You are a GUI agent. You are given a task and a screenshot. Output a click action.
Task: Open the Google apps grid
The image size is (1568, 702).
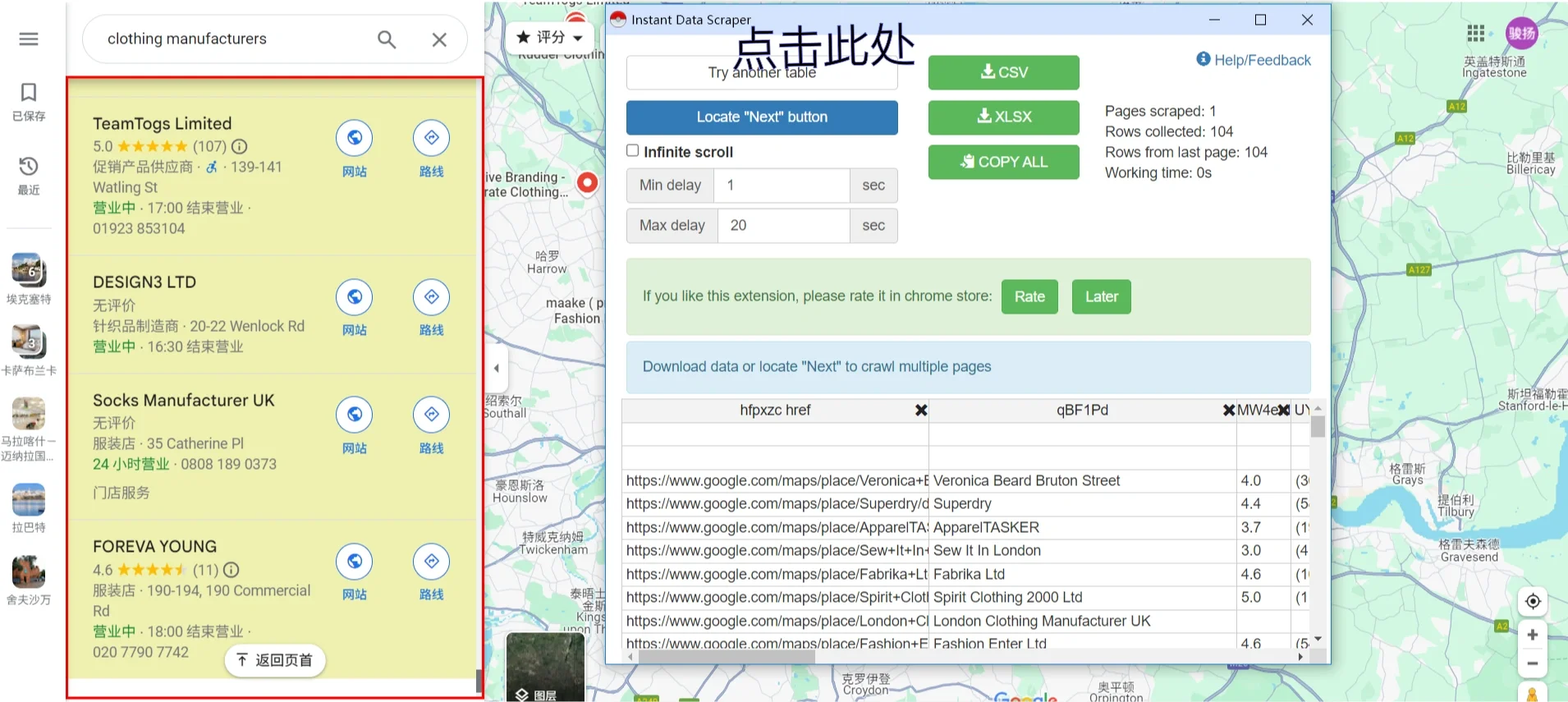click(x=1475, y=33)
